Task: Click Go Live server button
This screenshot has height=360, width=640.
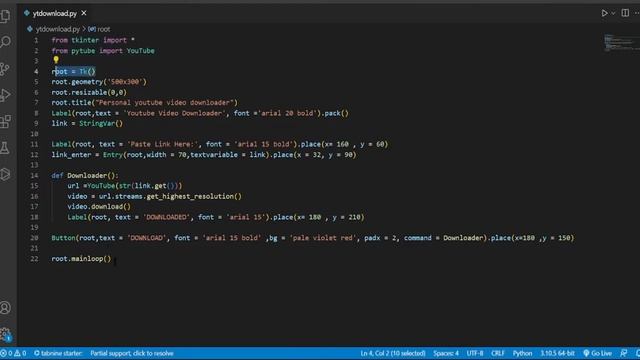Action: [x=598, y=353]
